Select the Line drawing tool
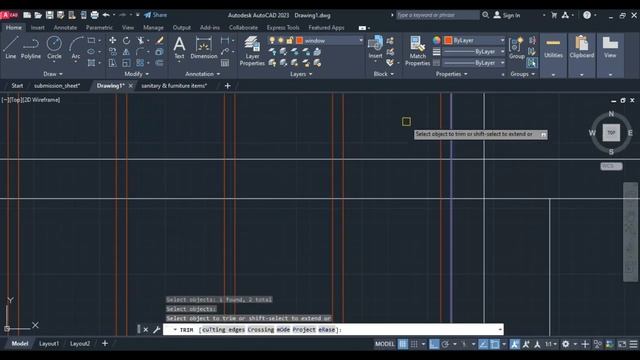The image size is (640, 360). coord(11,48)
